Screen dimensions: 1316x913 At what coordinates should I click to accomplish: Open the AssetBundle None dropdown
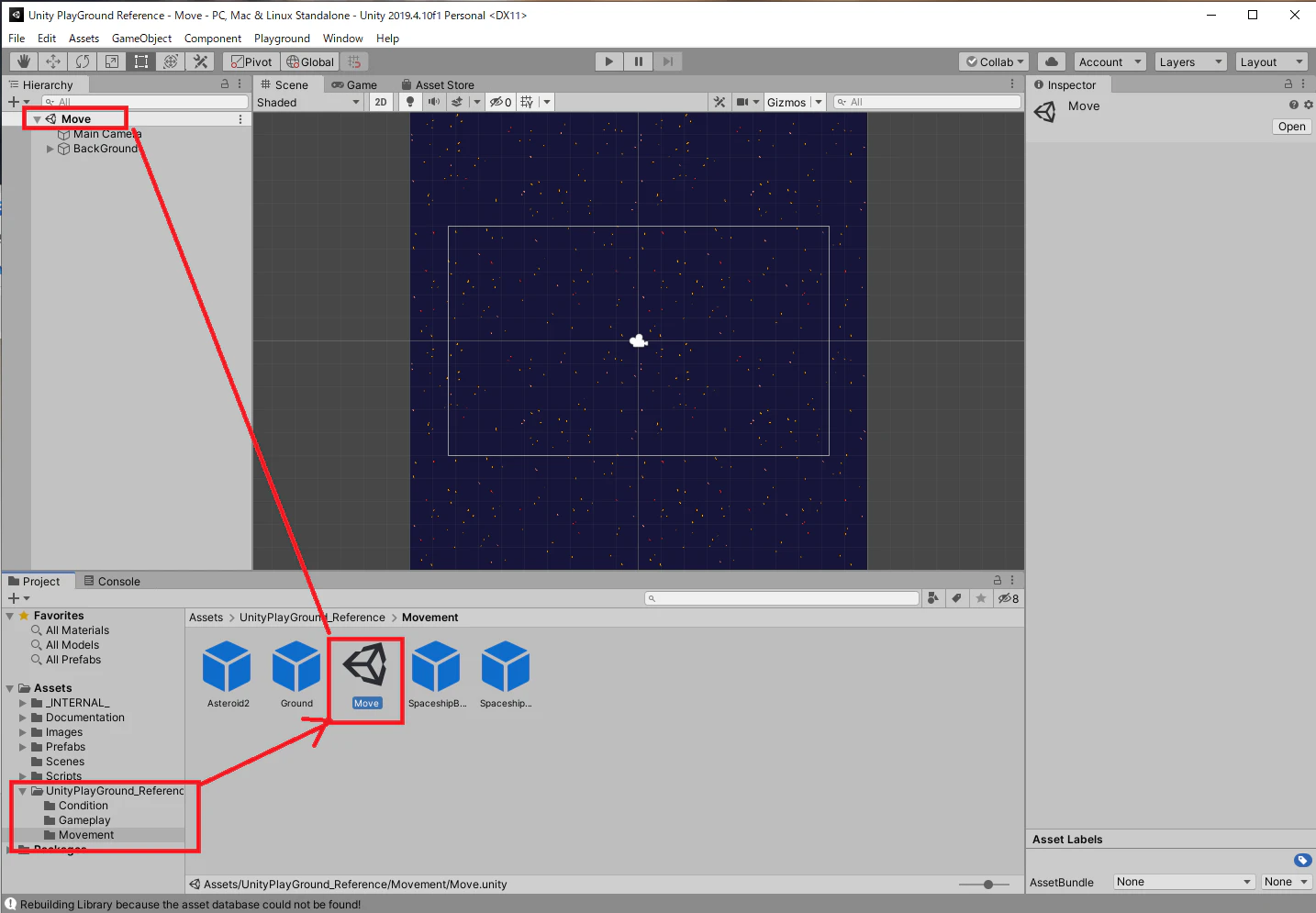(x=1184, y=882)
